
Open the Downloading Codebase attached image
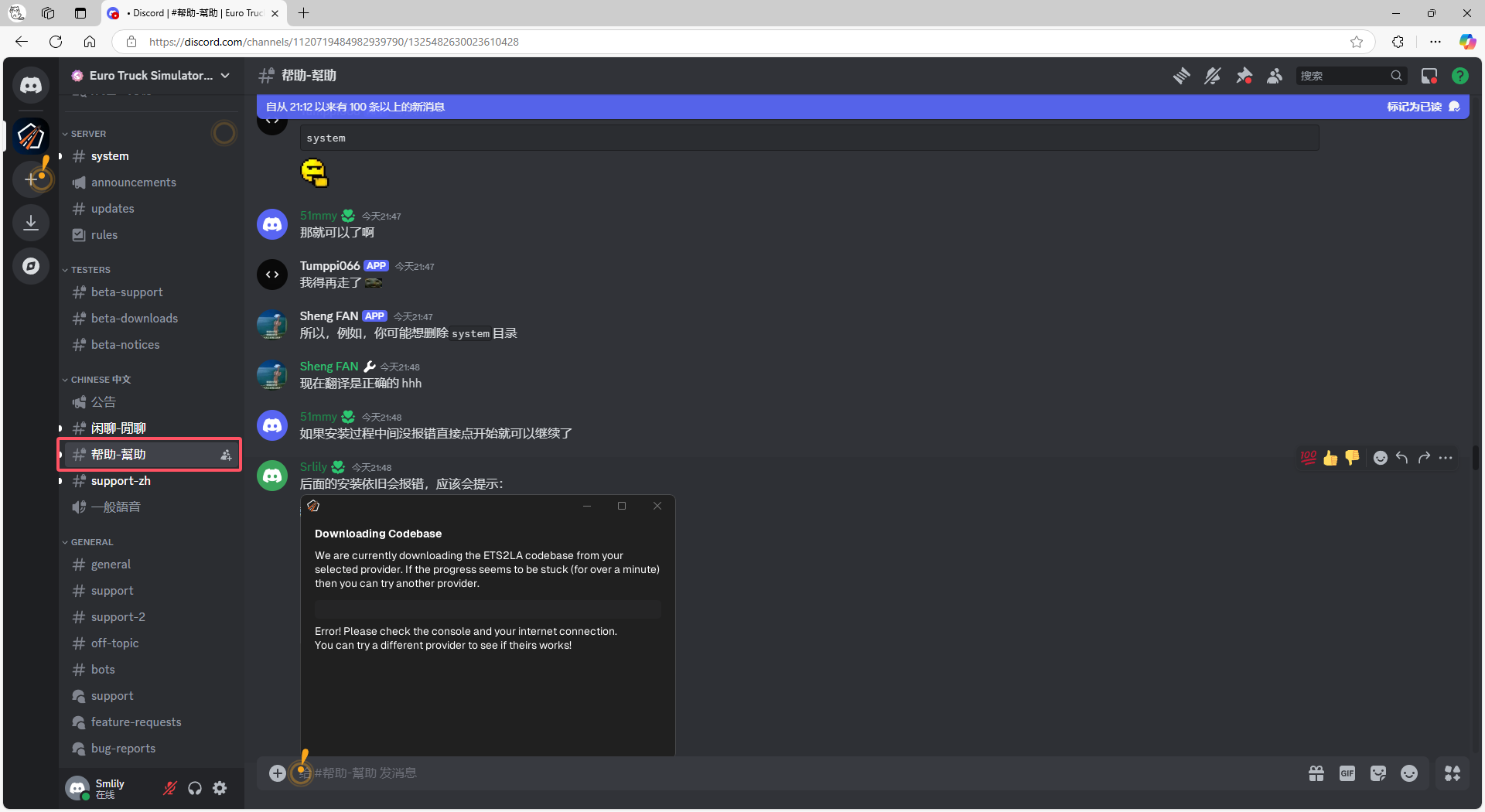click(487, 626)
